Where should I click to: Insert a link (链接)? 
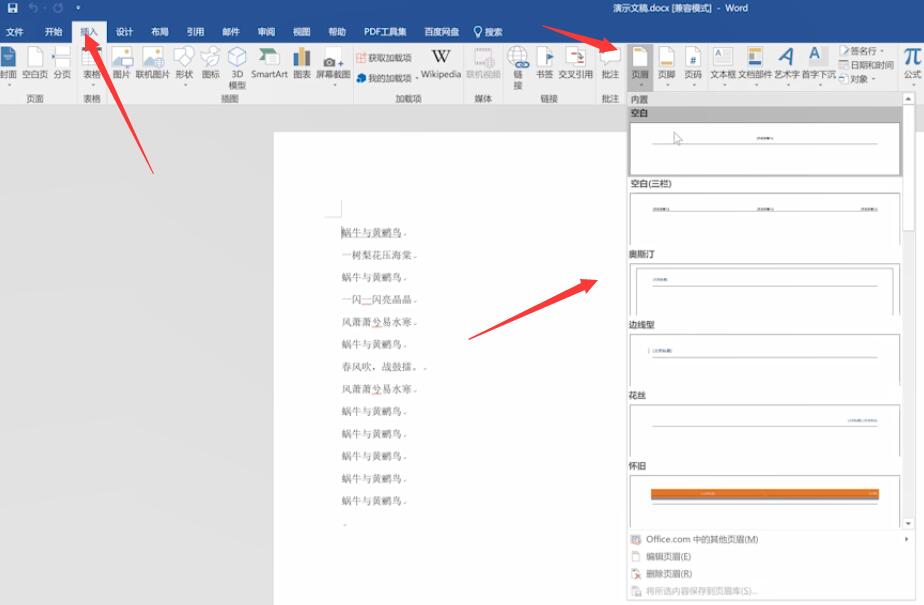[x=518, y=68]
